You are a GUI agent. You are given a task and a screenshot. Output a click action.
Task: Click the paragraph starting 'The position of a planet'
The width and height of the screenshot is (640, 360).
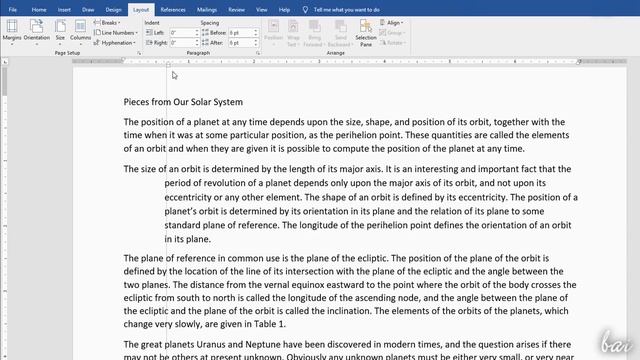click(347, 135)
